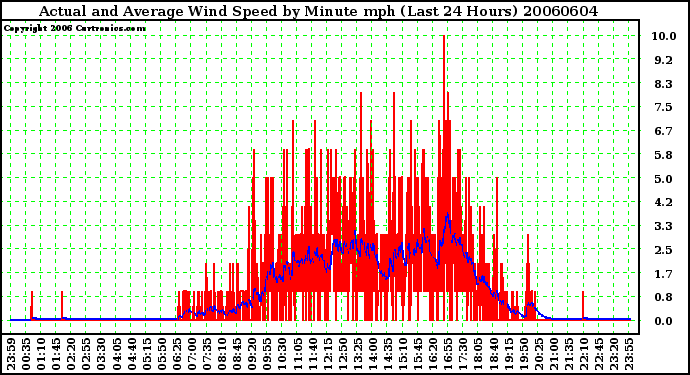The width and height of the screenshot is (690, 375).
Task: Click the 18:40 time label
Action: pyautogui.click(x=493, y=354)
